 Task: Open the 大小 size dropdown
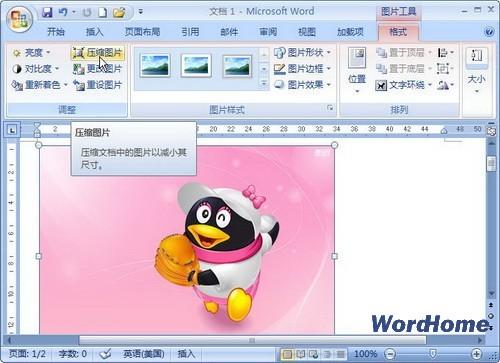pyautogui.click(x=477, y=71)
